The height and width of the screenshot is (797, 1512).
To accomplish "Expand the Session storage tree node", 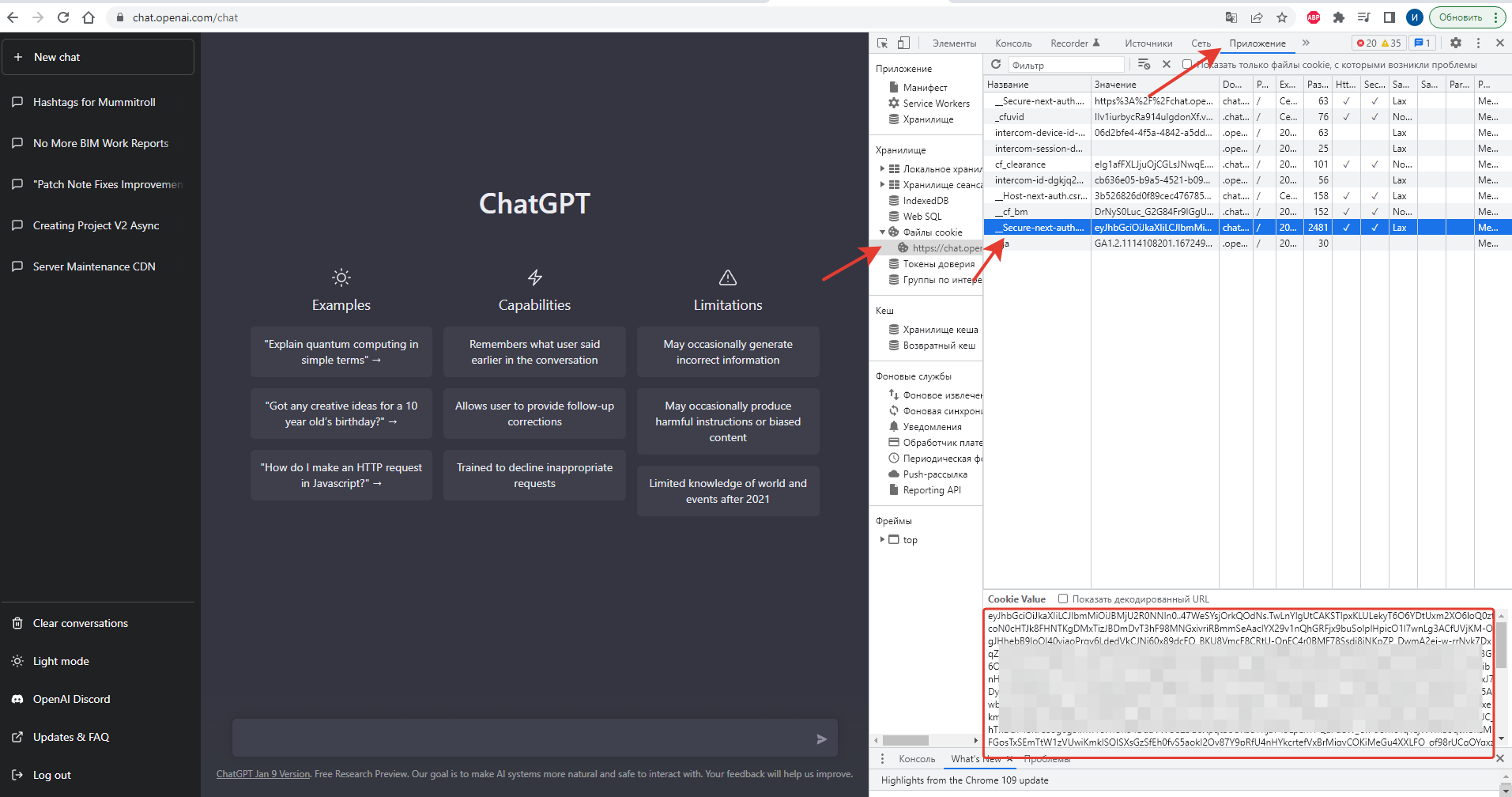I will click(x=883, y=184).
